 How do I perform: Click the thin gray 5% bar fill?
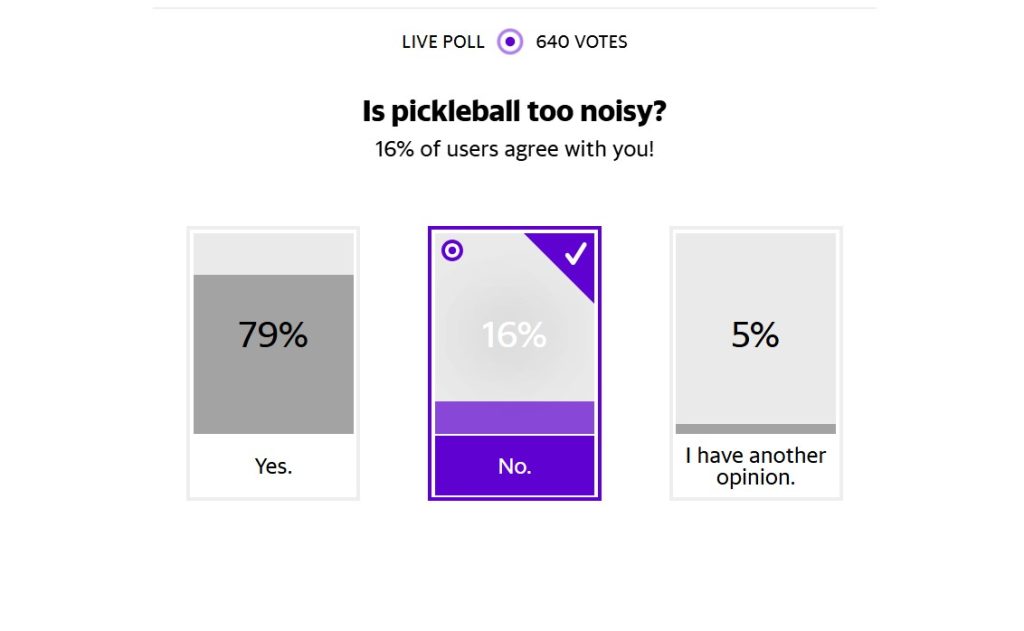click(756, 429)
